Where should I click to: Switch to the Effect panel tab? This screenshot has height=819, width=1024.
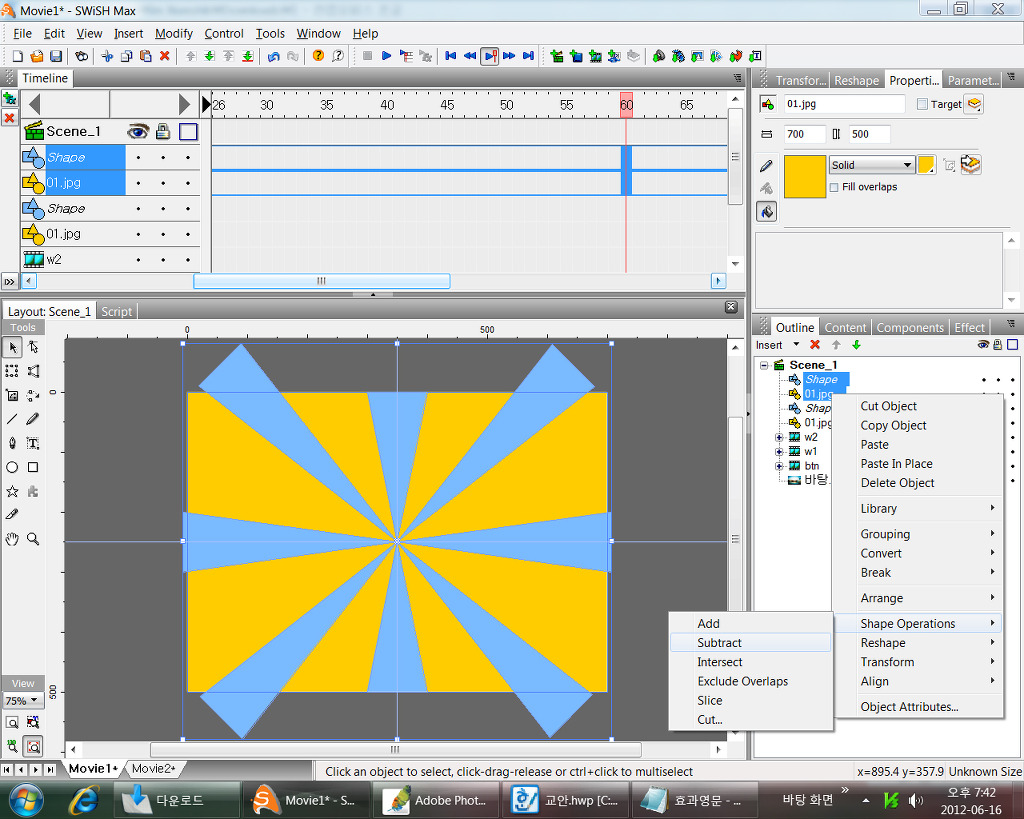click(969, 327)
